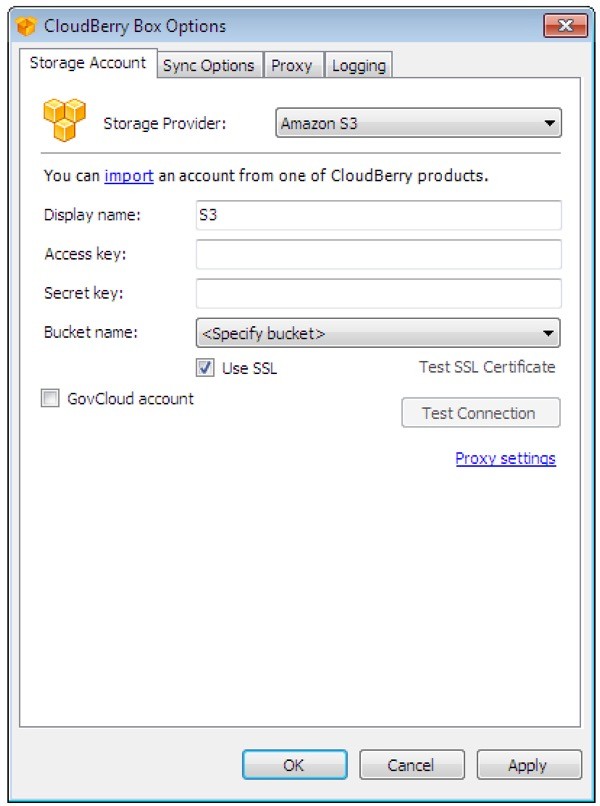Select the Logging tab
The image size is (600, 806).
358,66
